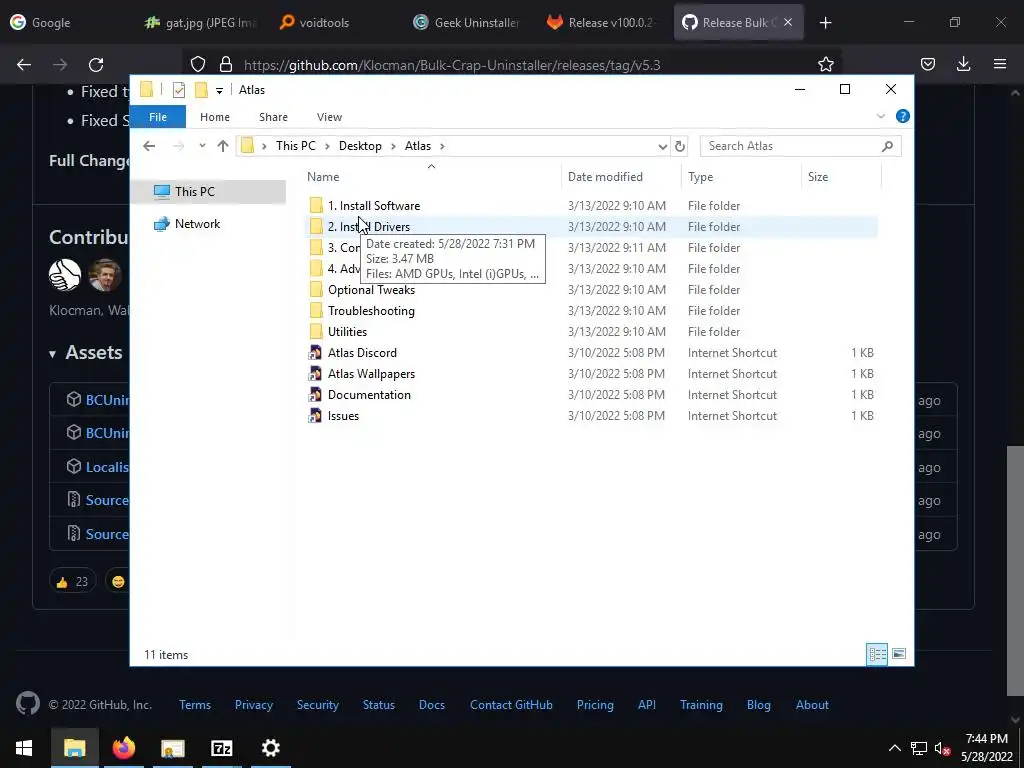Show hidden system tray icons
This screenshot has height=768, width=1024.
(895, 748)
